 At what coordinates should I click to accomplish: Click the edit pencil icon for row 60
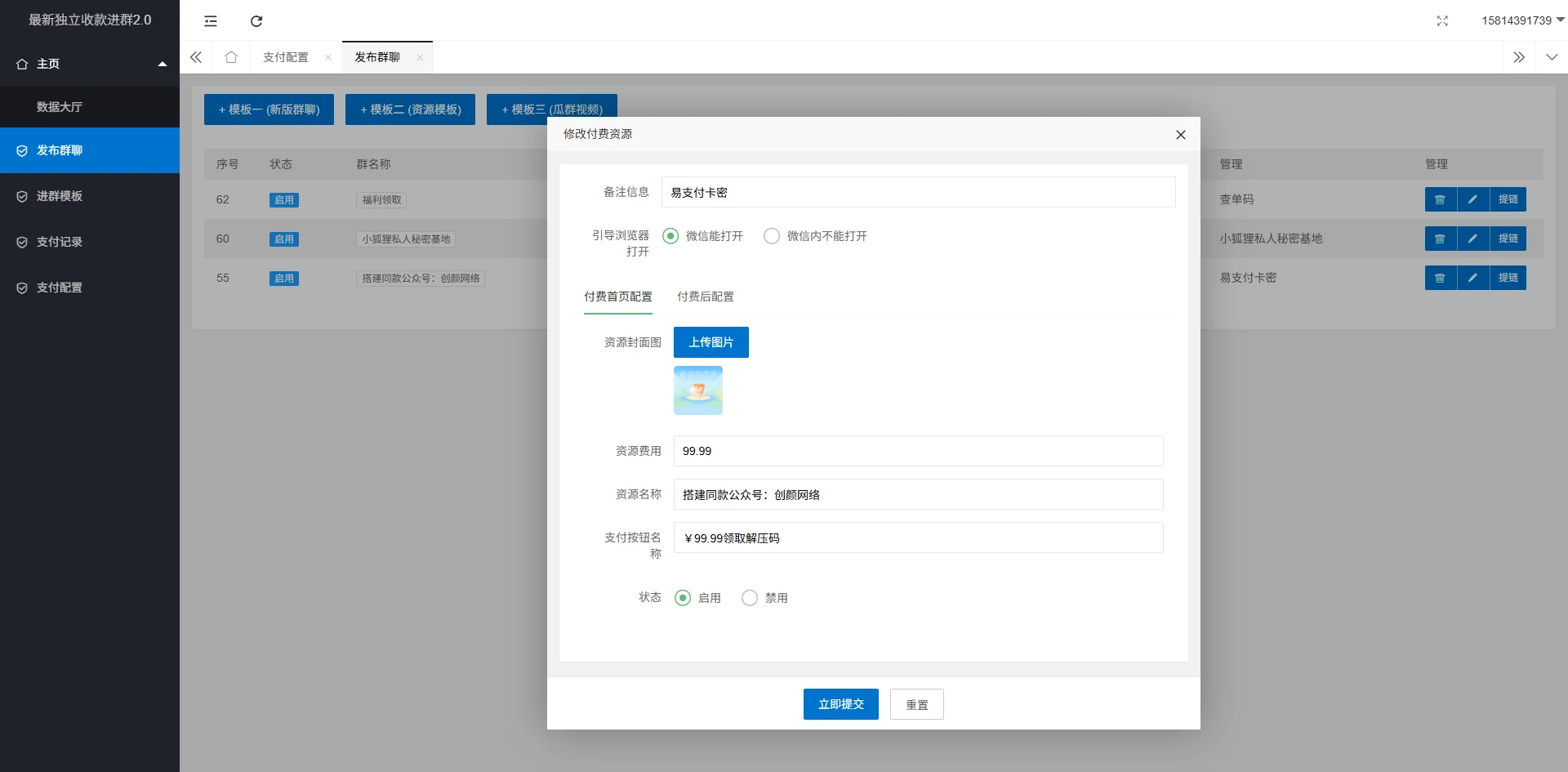coord(1472,239)
